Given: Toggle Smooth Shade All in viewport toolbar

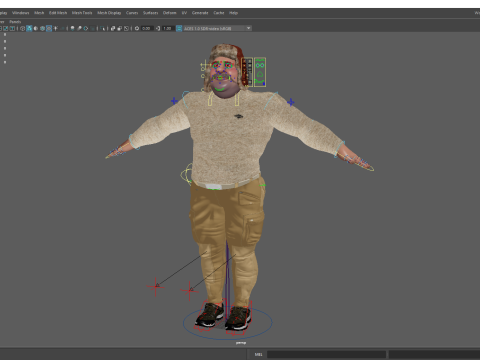Looking at the screenshot, I should tap(29, 28).
